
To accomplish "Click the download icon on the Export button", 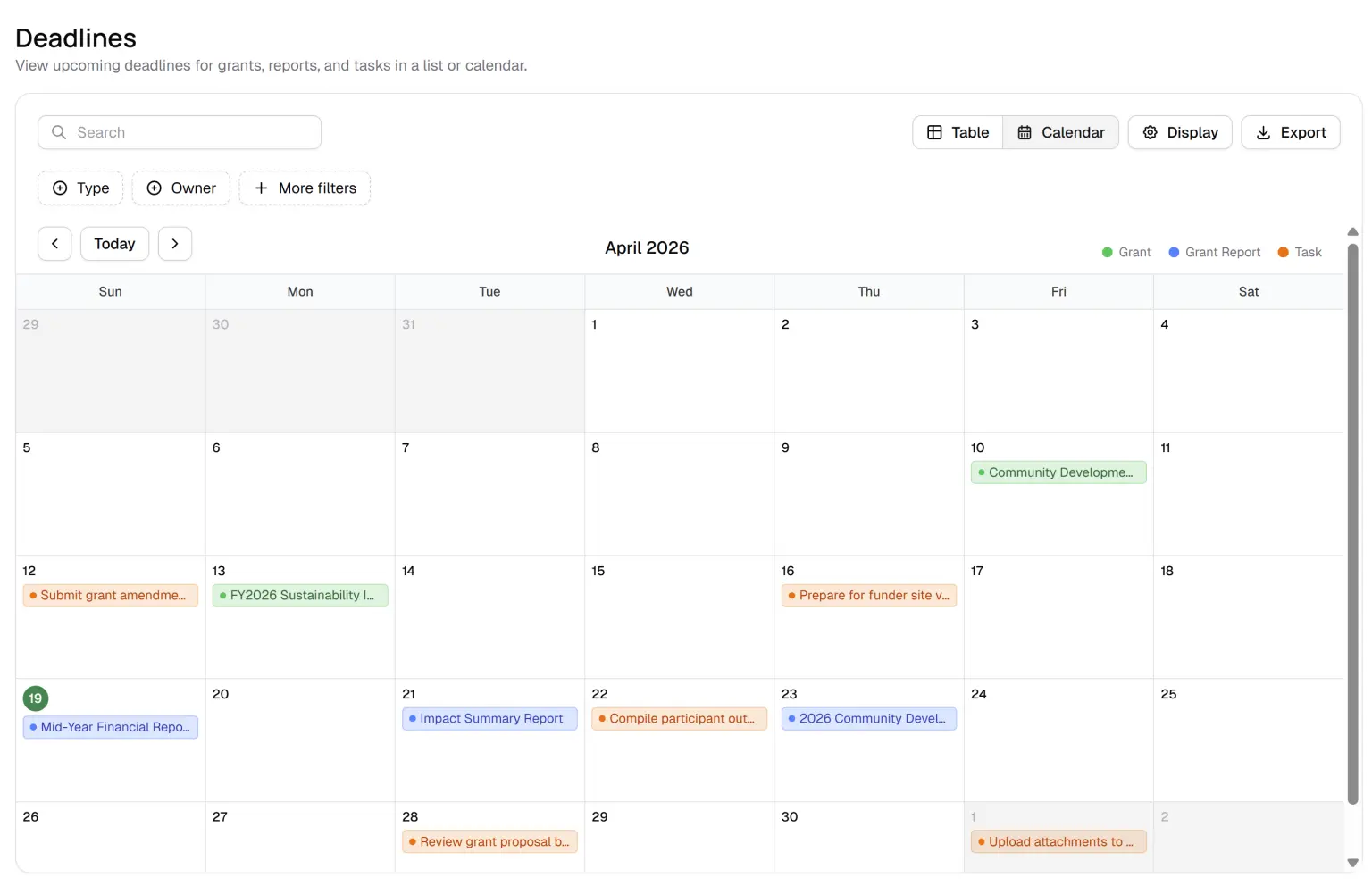I will click(x=1263, y=132).
